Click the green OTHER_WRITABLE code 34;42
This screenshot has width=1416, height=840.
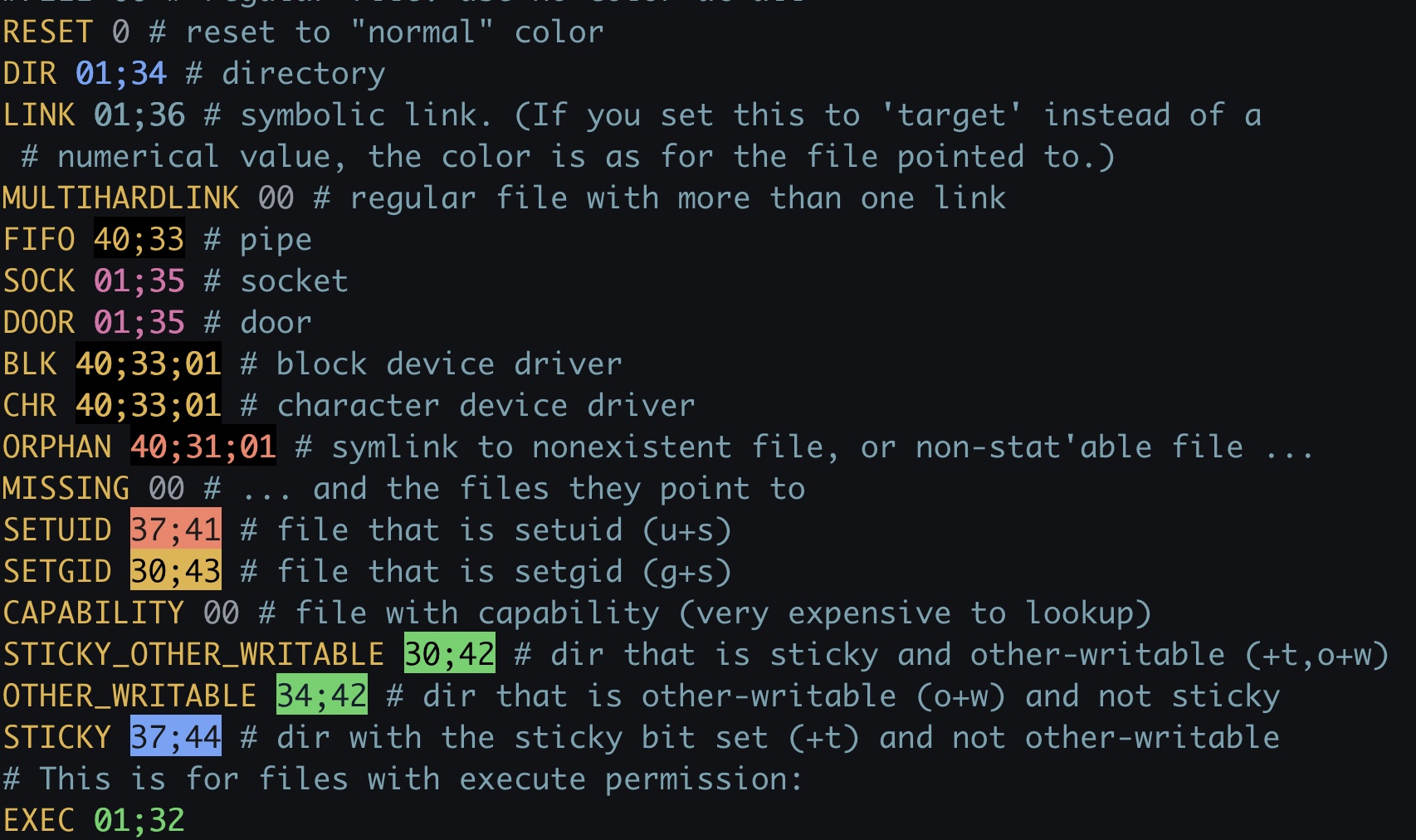[321, 696]
